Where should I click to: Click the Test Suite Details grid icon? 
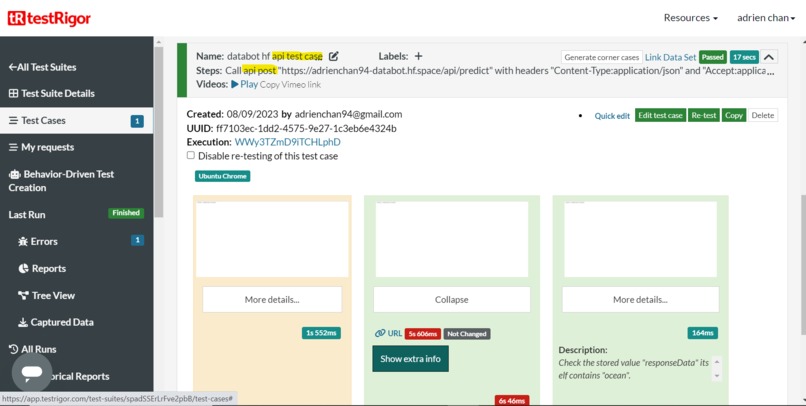(13, 94)
